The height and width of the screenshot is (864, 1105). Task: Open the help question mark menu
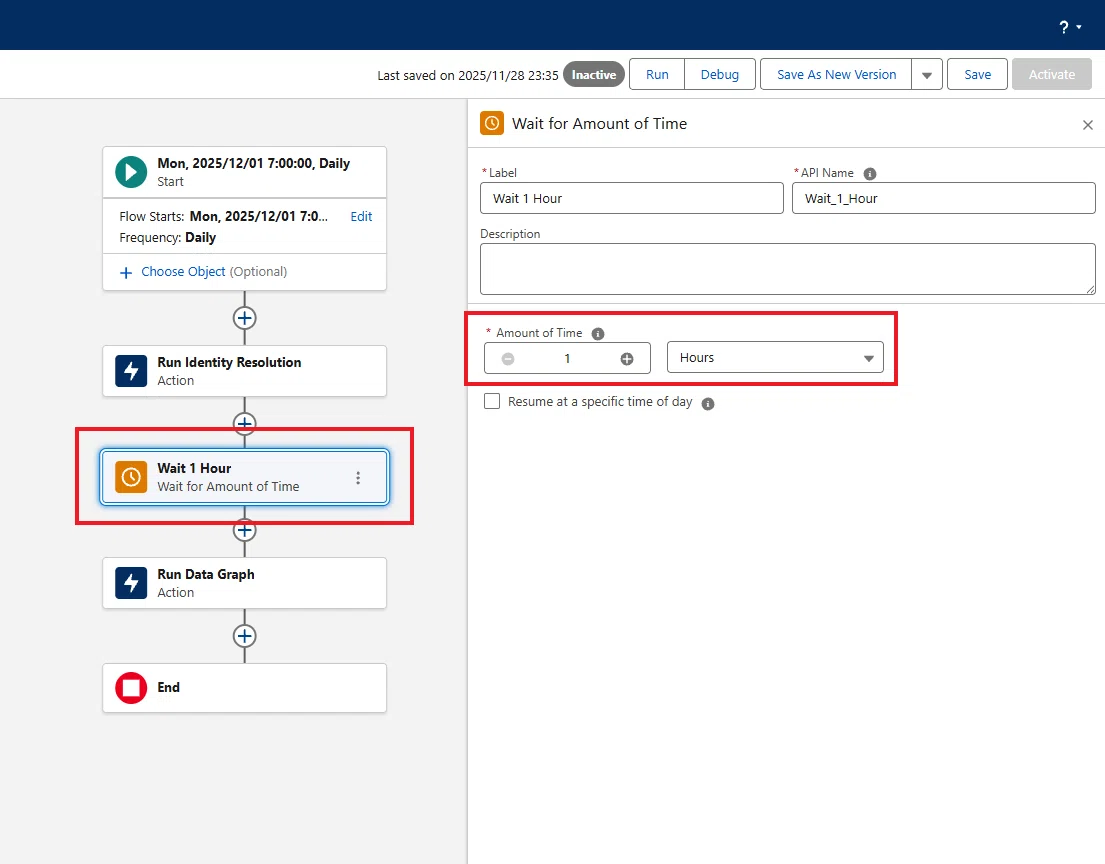[x=1070, y=27]
